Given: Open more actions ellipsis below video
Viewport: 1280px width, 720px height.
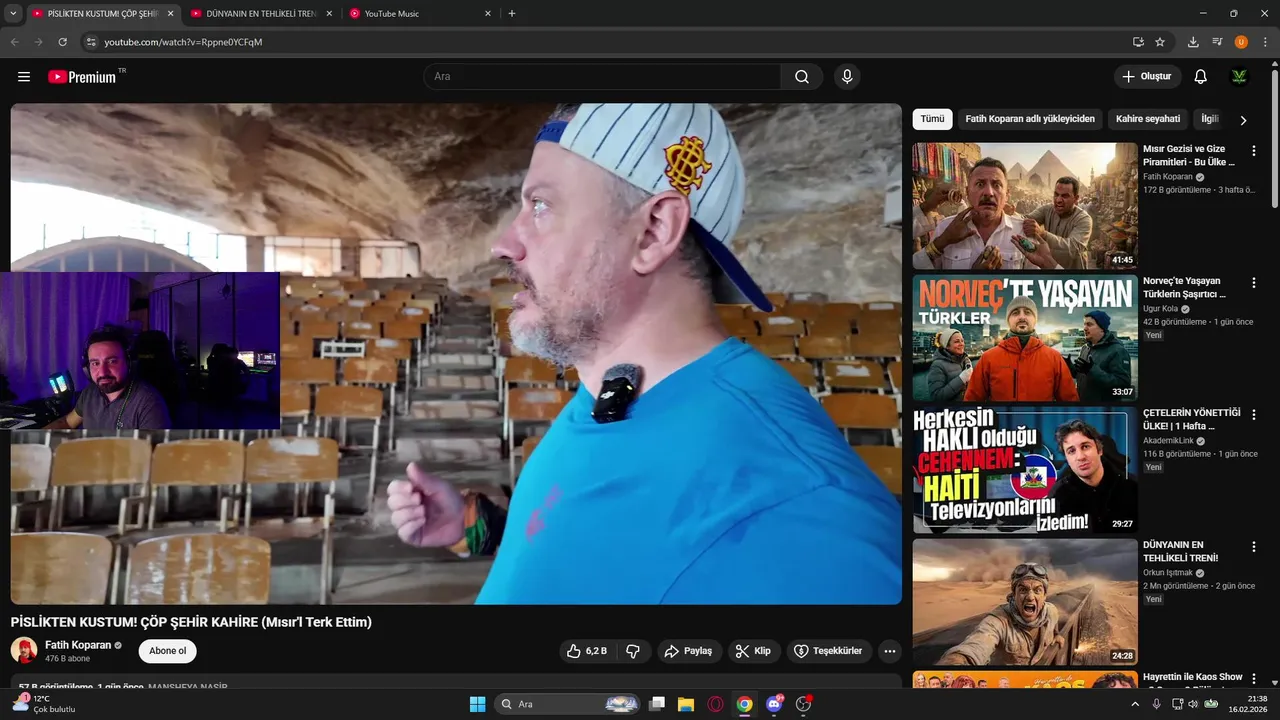Looking at the screenshot, I should click(890, 651).
